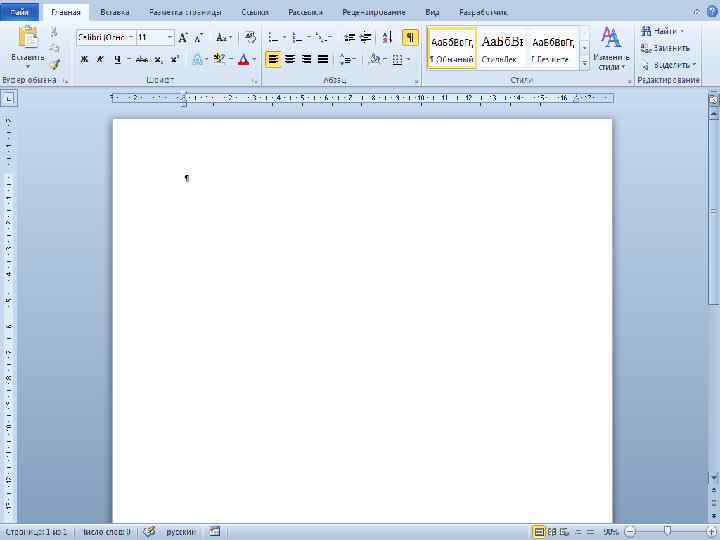Image resolution: width=720 pixels, height=540 pixels.
Task: Click the Найти (Find) button
Action: pyautogui.click(x=663, y=31)
